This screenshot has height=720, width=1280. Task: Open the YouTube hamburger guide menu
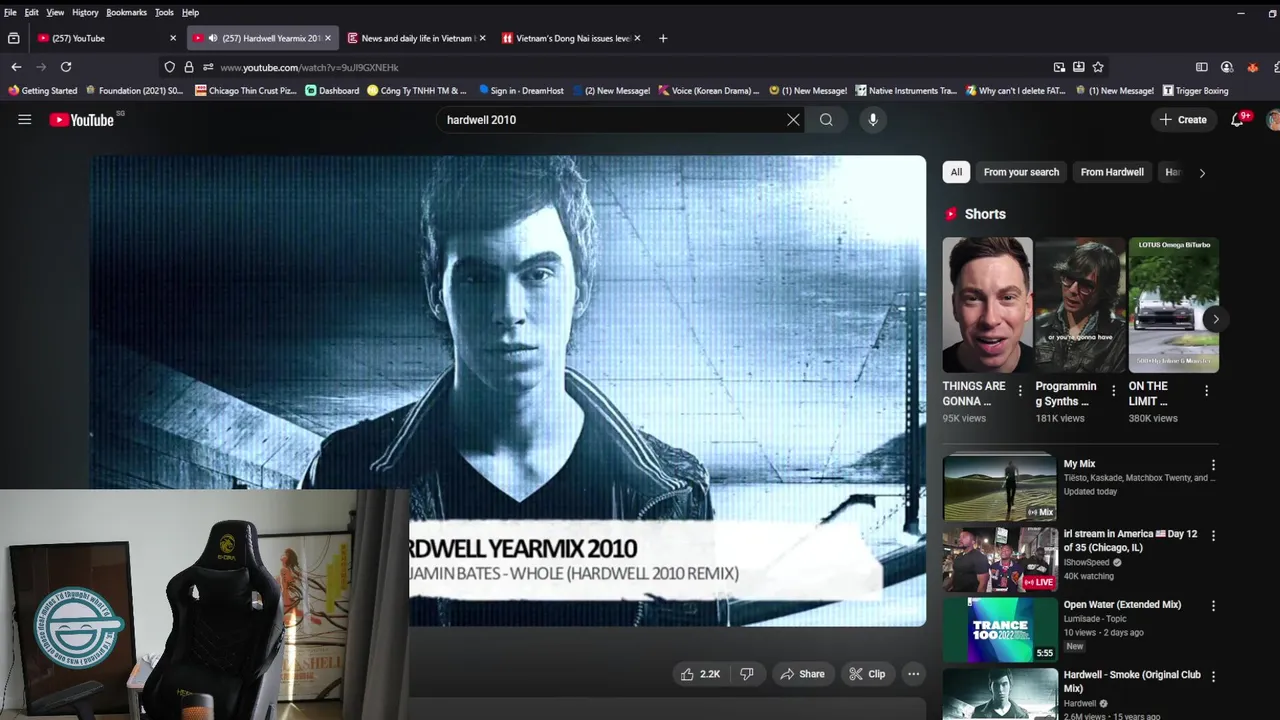click(x=25, y=120)
